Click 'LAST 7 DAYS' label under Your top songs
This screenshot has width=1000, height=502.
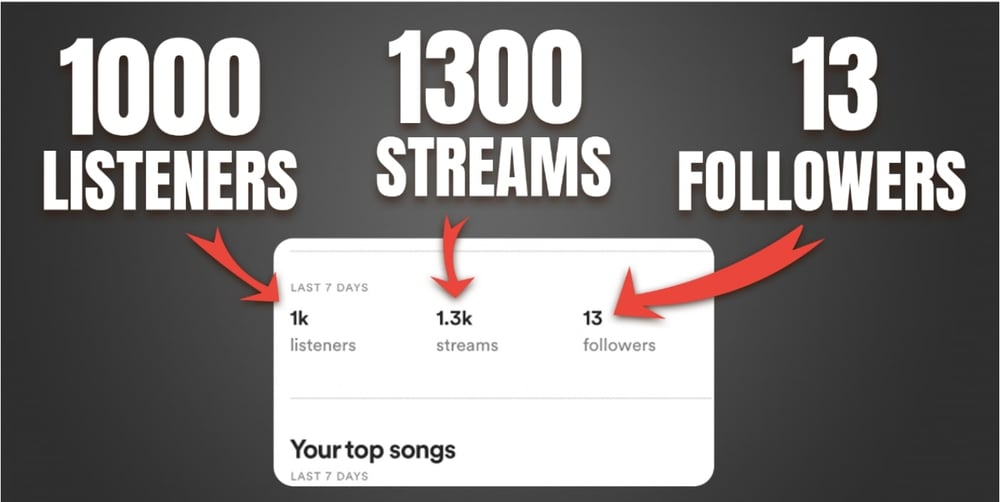[x=329, y=476]
